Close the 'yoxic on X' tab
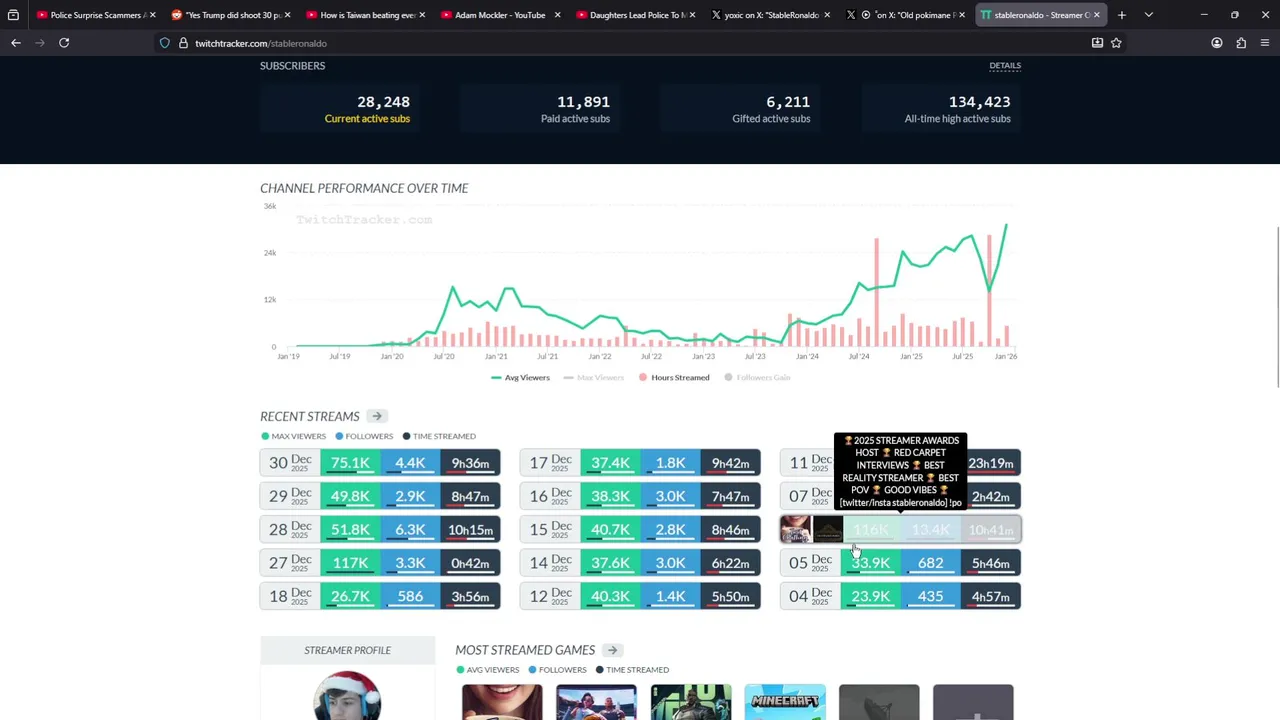The height and width of the screenshot is (720, 1280). (x=827, y=15)
